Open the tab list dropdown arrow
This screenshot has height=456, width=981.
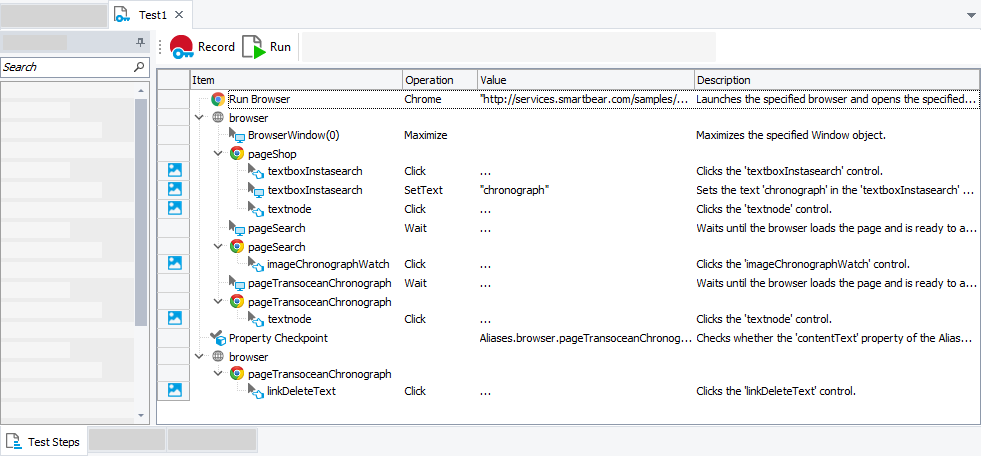[x=971, y=16]
